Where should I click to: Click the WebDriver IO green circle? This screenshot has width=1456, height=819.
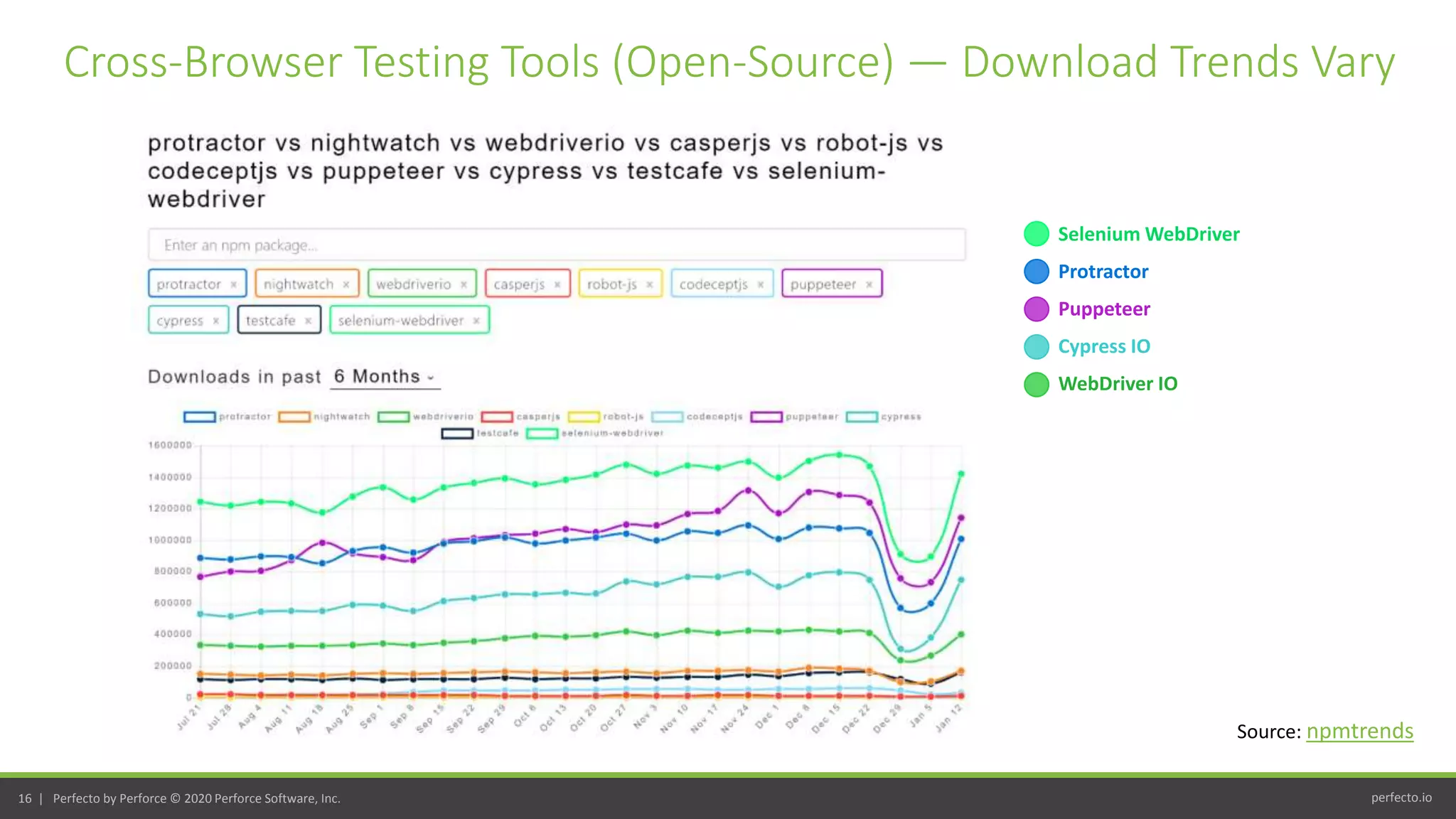(x=1037, y=385)
